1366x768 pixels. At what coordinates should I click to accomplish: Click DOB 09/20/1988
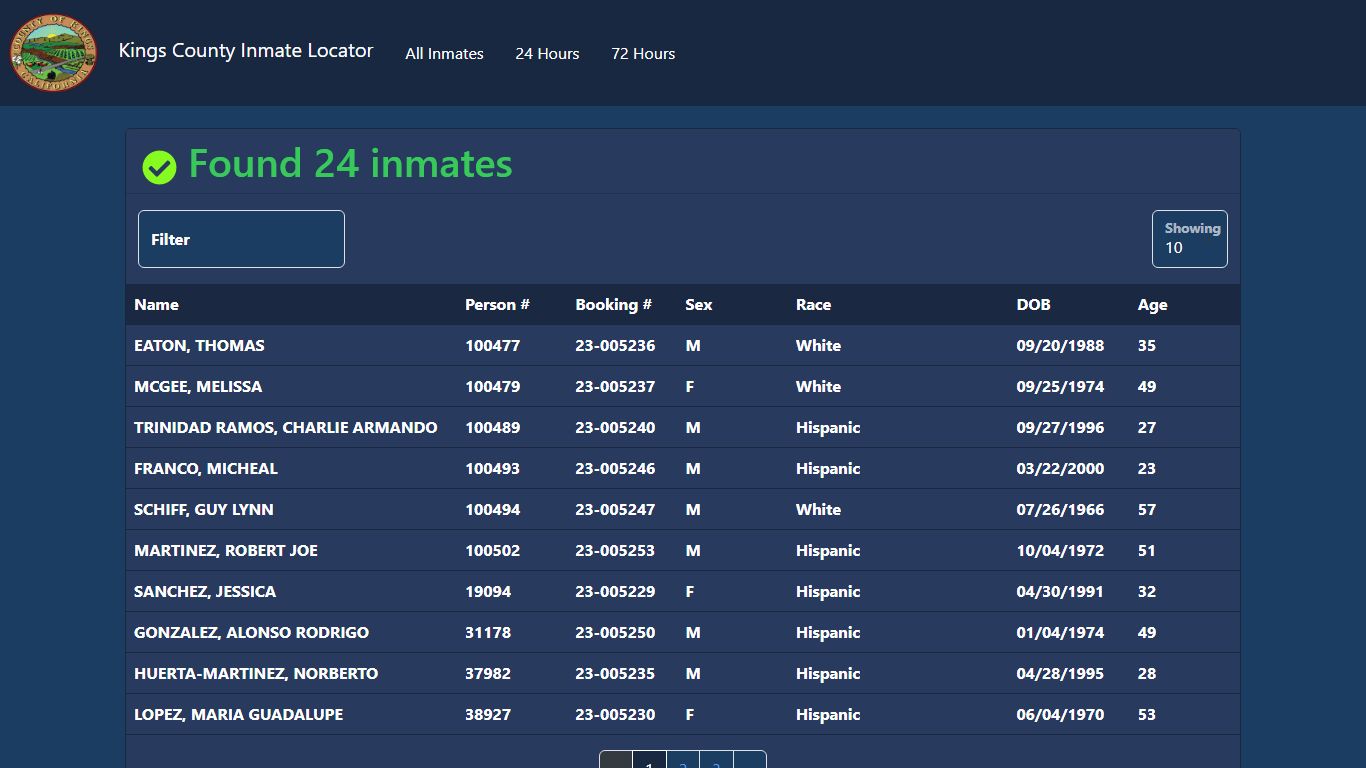click(x=1060, y=346)
